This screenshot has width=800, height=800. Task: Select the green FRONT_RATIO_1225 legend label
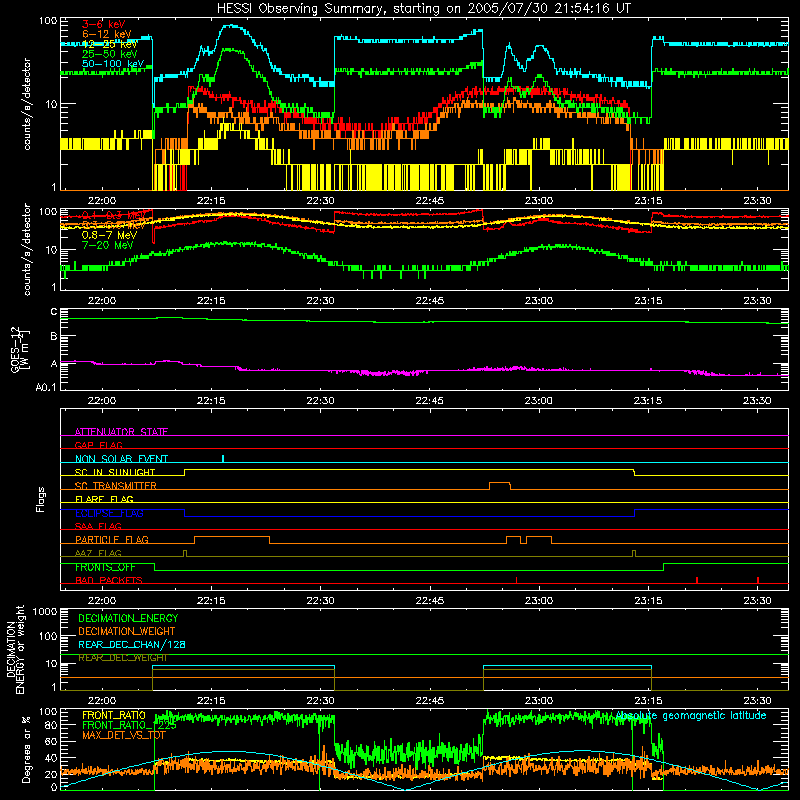(129, 725)
